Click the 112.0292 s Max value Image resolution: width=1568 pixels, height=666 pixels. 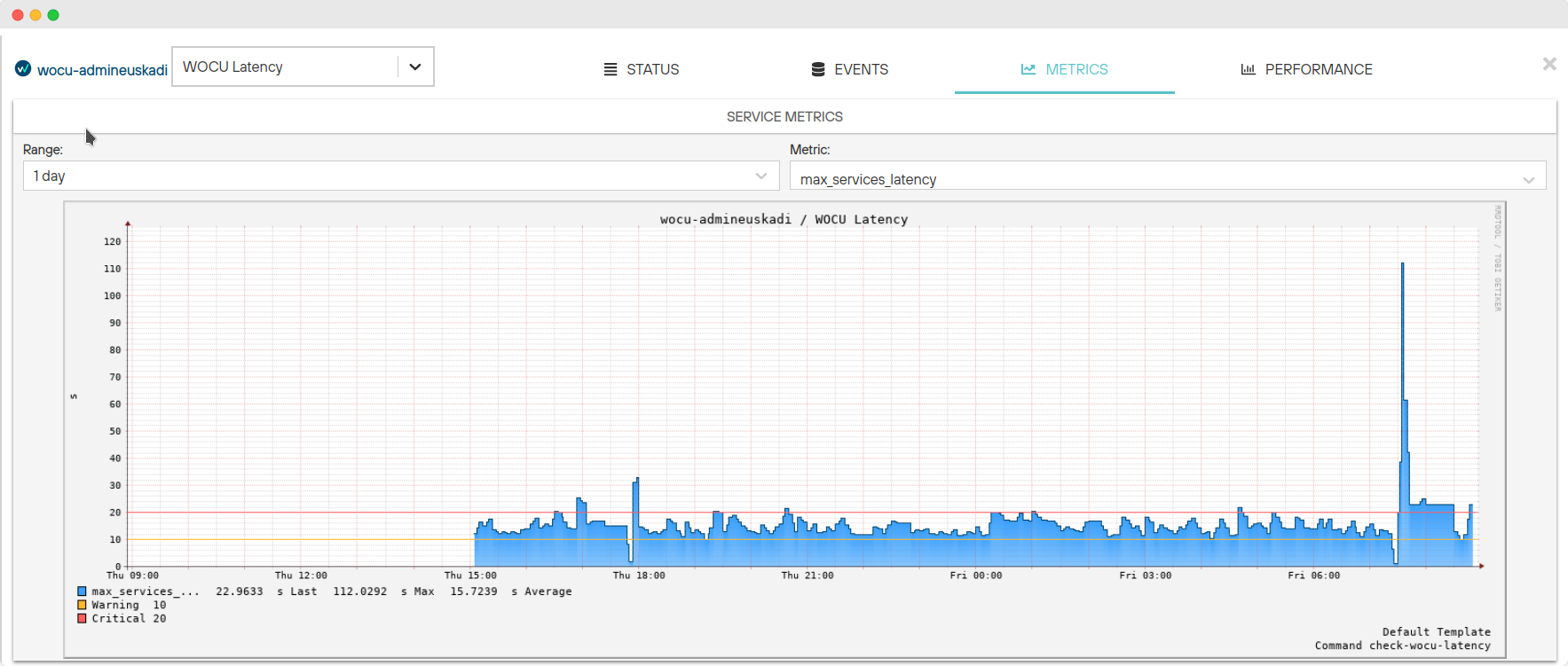tap(383, 592)
